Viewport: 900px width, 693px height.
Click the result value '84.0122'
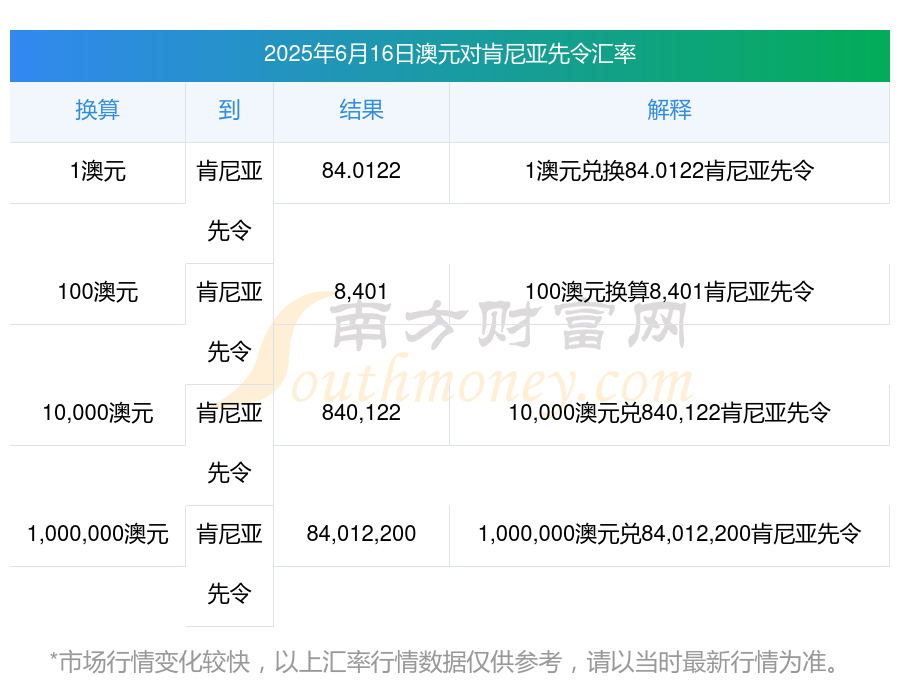361,171
